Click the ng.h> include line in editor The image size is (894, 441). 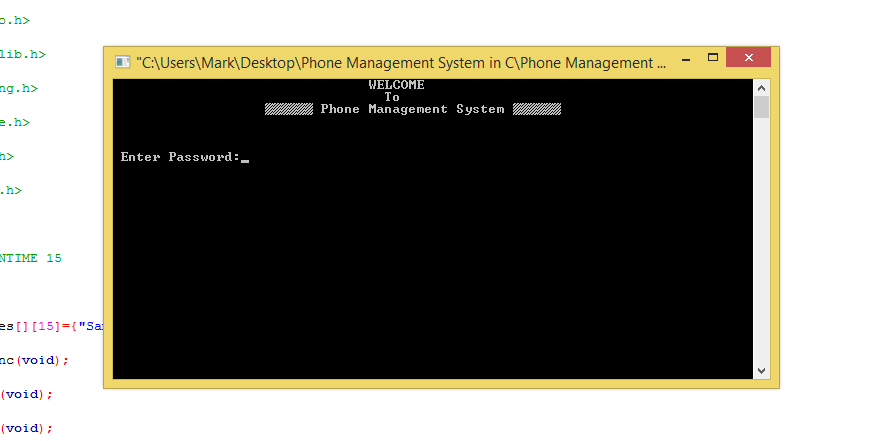[19, 88]
